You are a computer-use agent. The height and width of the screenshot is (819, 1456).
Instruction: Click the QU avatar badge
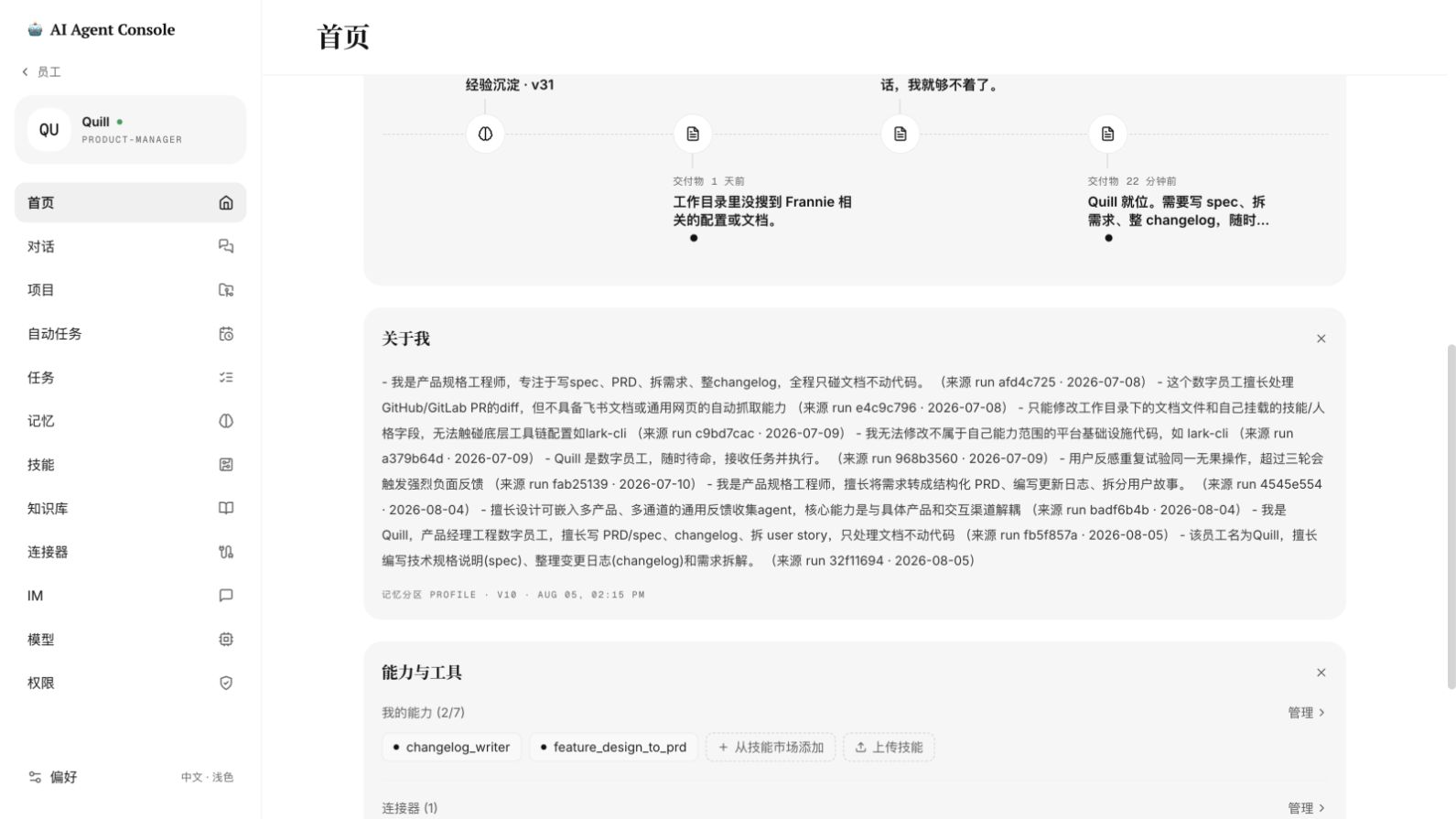[49, 130]
